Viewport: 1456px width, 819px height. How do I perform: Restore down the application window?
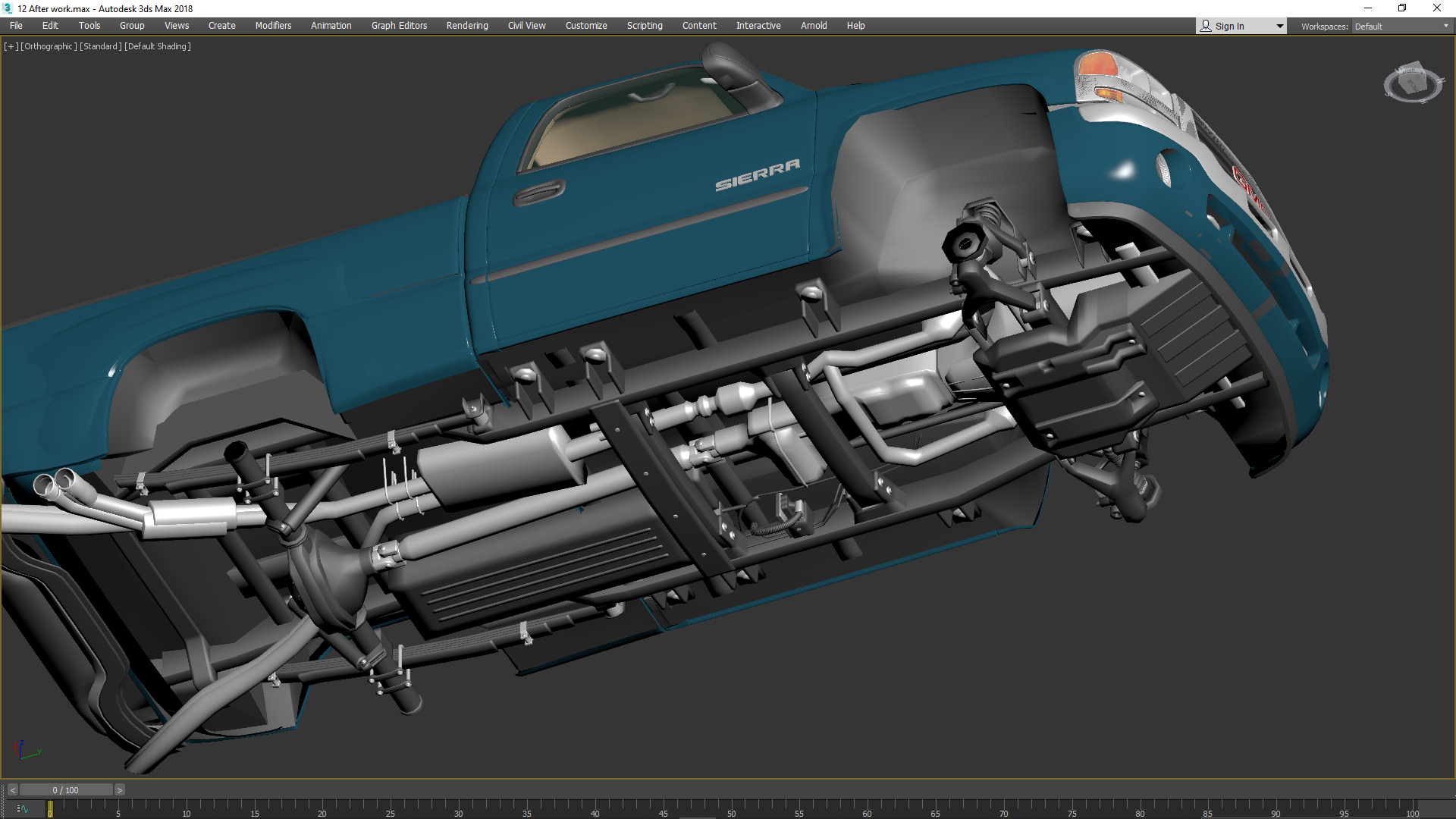[1401, 8]
